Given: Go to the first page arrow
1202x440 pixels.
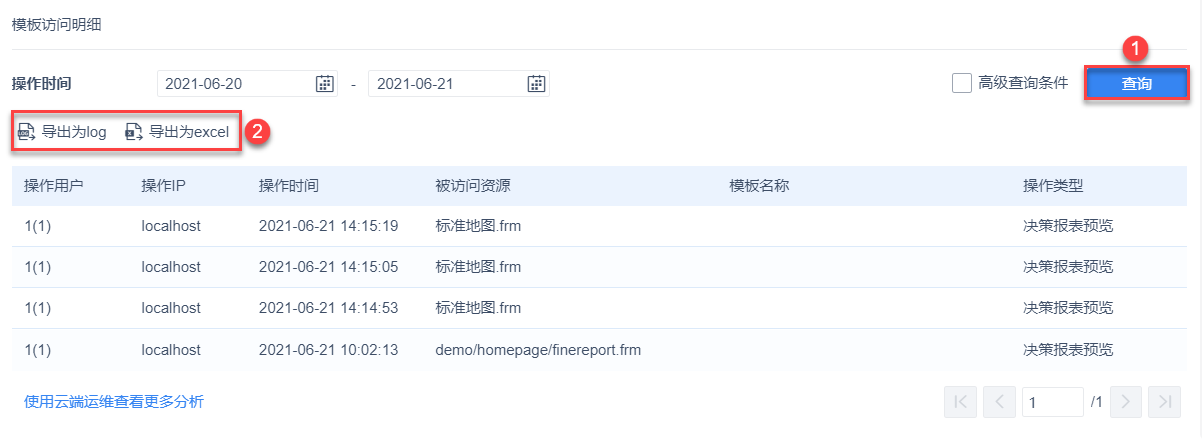Looking at the screenshot, I should coord(960,402).
